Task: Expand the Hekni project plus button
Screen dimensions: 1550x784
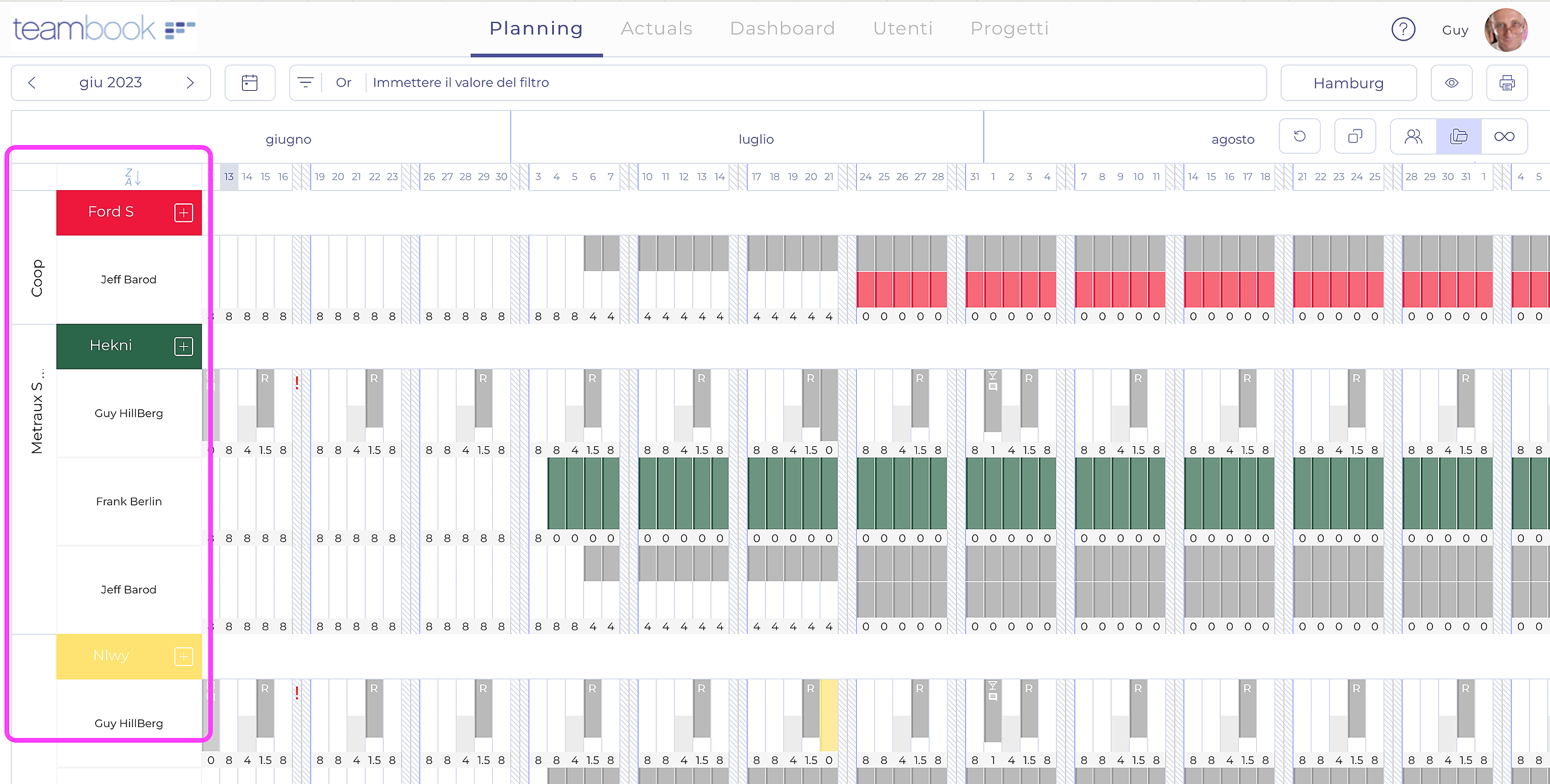Action: [x=183, y=346]
